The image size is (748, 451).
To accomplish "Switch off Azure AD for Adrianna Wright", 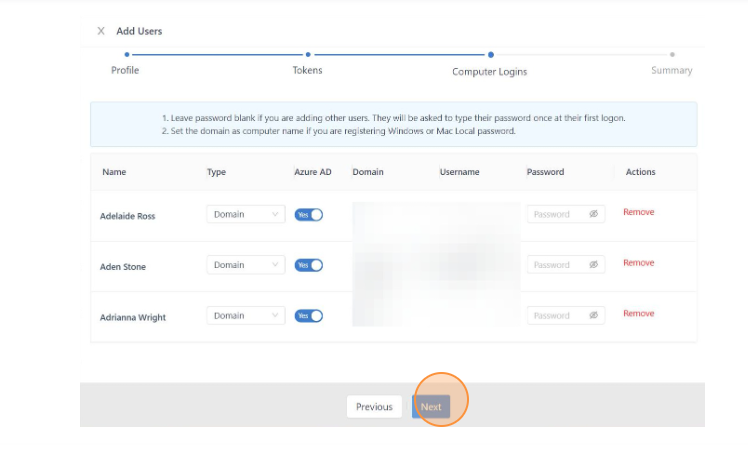I will (309, 315).
